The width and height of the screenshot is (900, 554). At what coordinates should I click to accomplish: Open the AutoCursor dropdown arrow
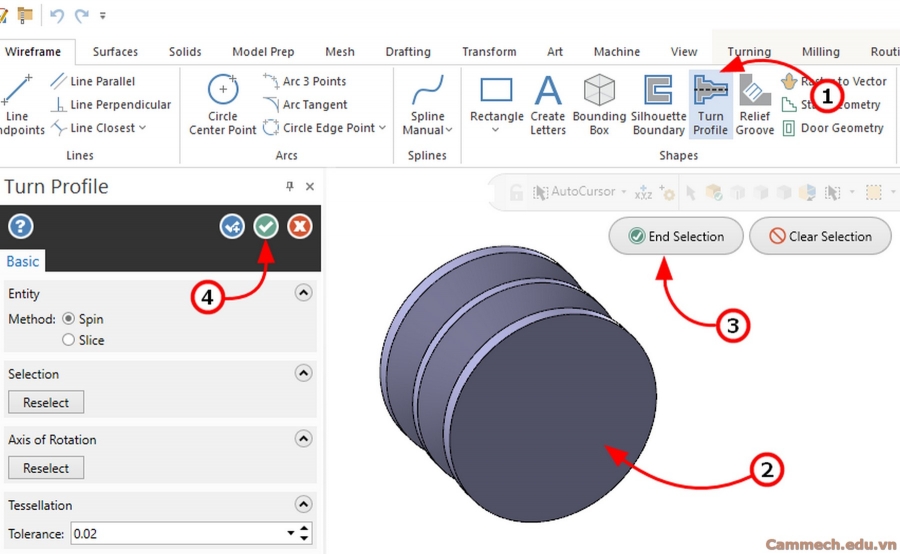tap(623, 192)
